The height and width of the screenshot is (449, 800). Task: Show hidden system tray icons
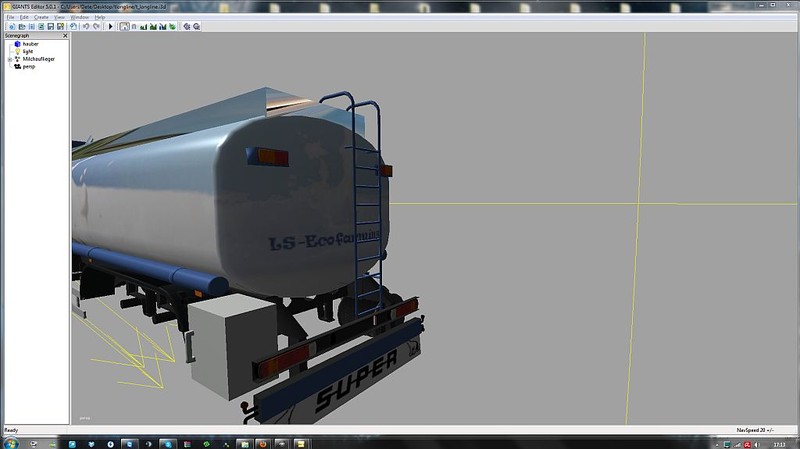[x=717, y=445]
